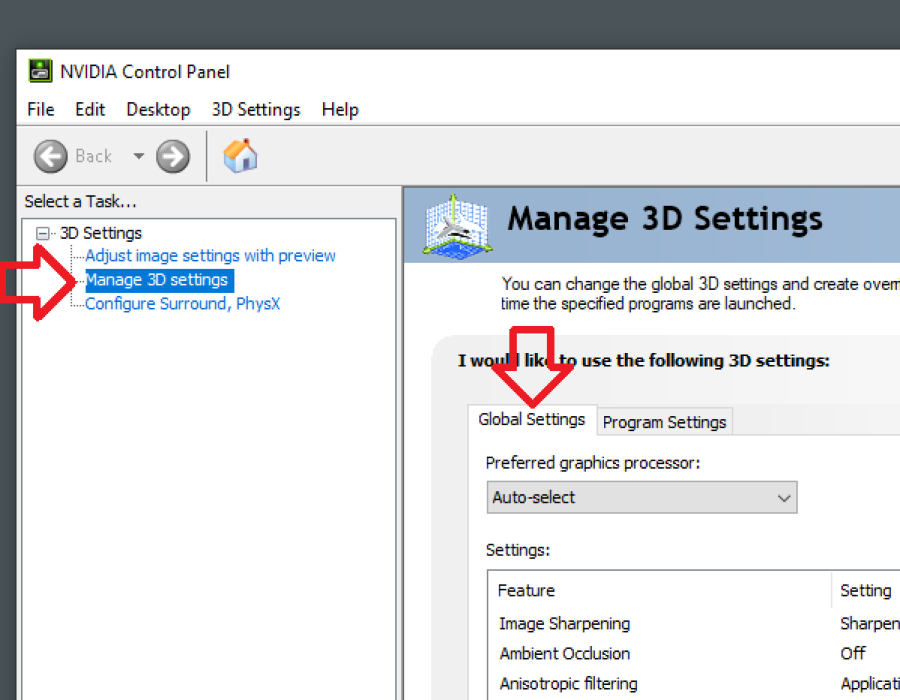Screen dimensions: 900x700
Task: Open the Edit menu
Action: tap(90, 109)
